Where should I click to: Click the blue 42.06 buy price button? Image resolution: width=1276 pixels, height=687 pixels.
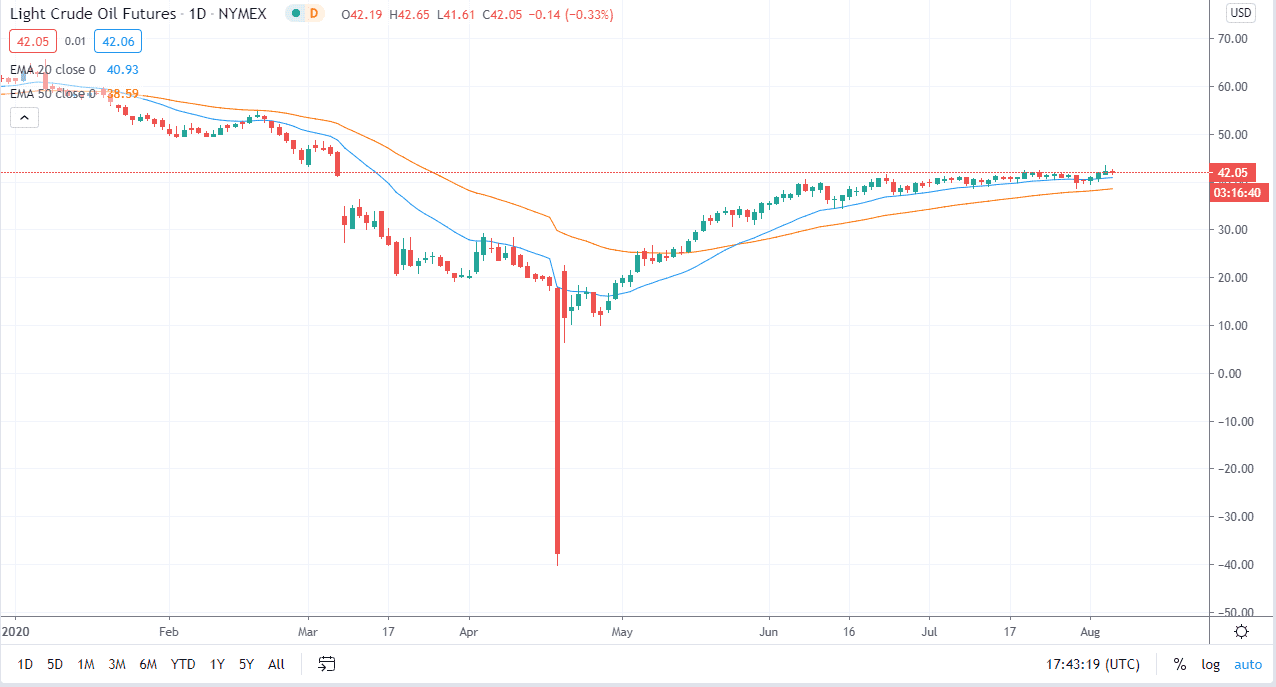118,41
